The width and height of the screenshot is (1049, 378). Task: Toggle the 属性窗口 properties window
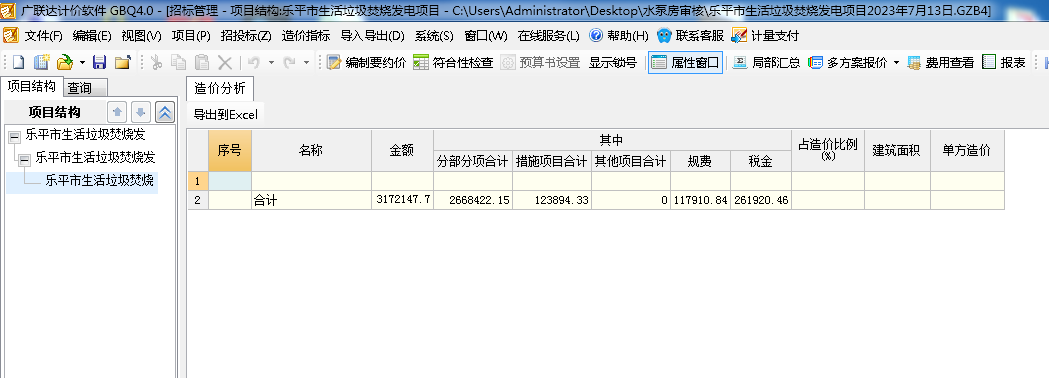(686, 63)
